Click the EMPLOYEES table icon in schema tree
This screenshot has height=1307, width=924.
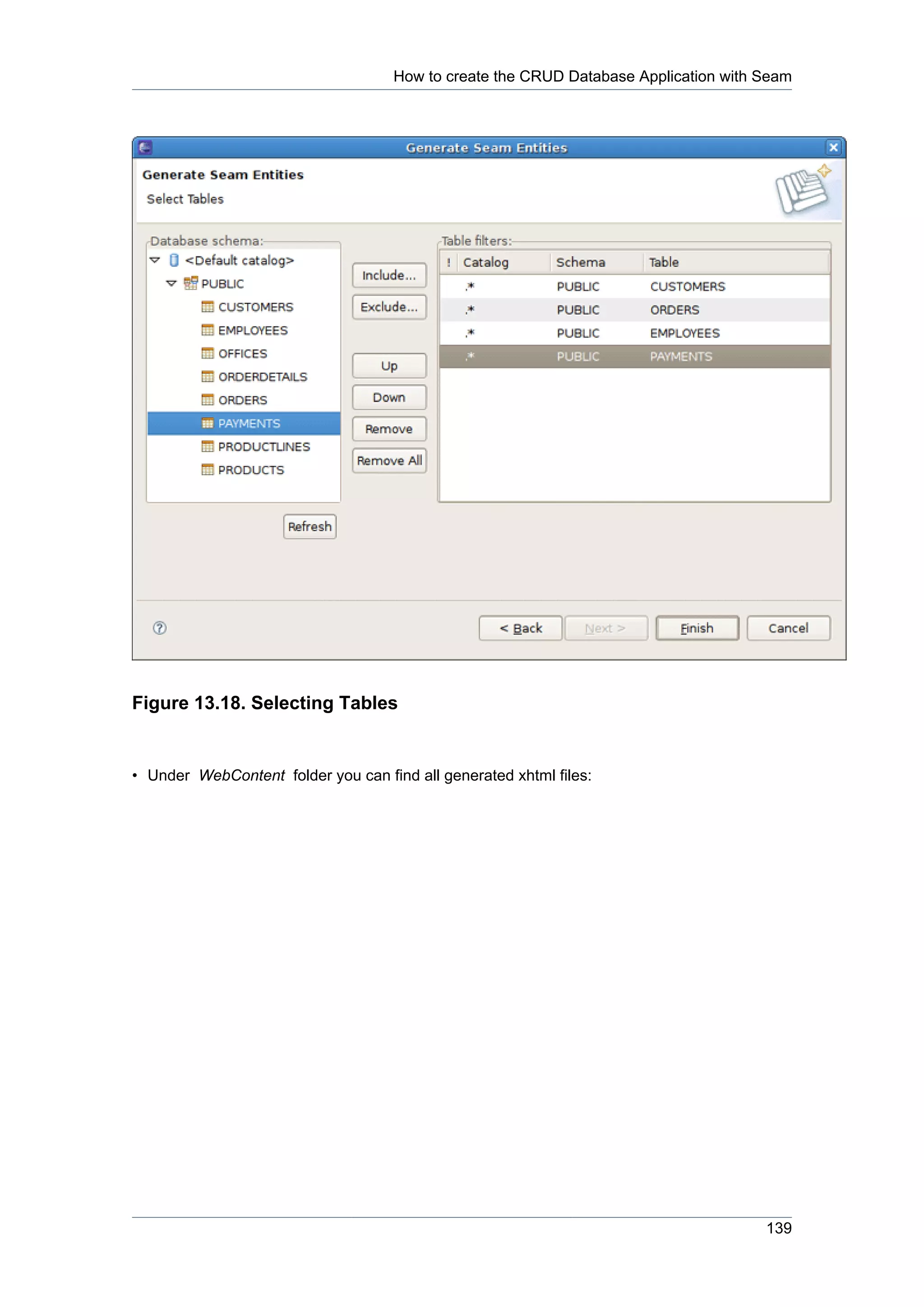click(208, 330)
